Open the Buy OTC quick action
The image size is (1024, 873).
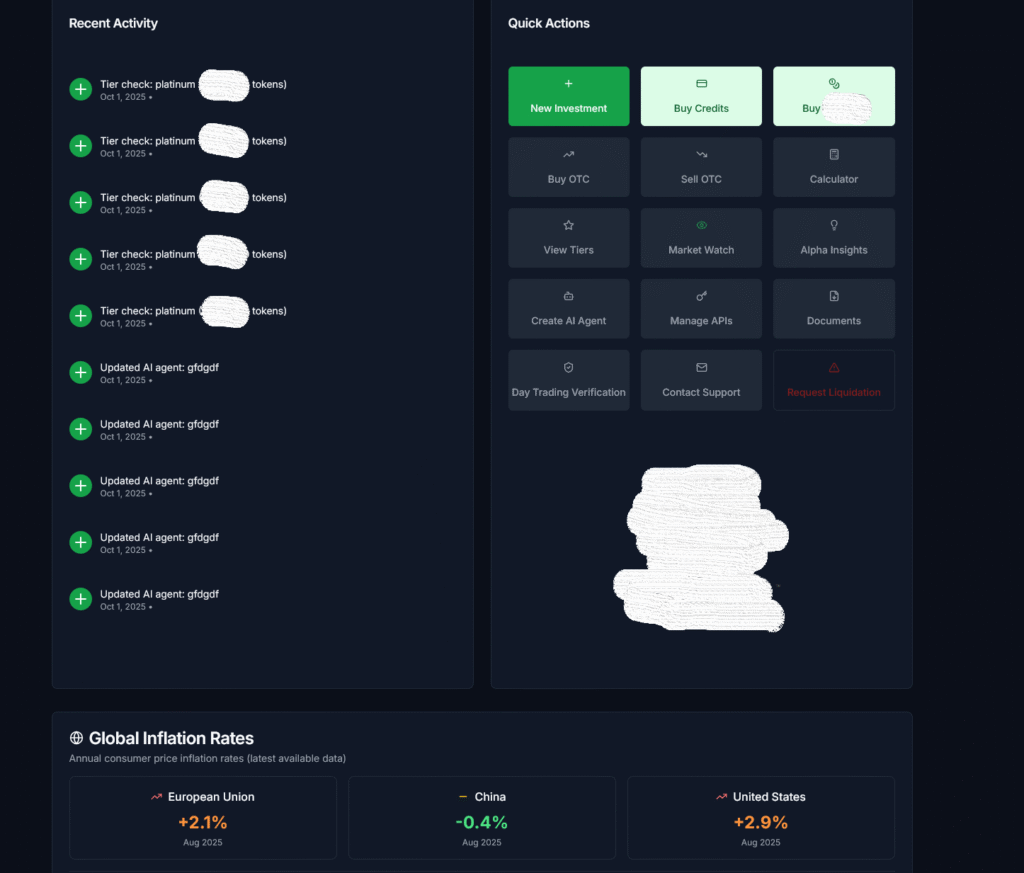point(568,167)
